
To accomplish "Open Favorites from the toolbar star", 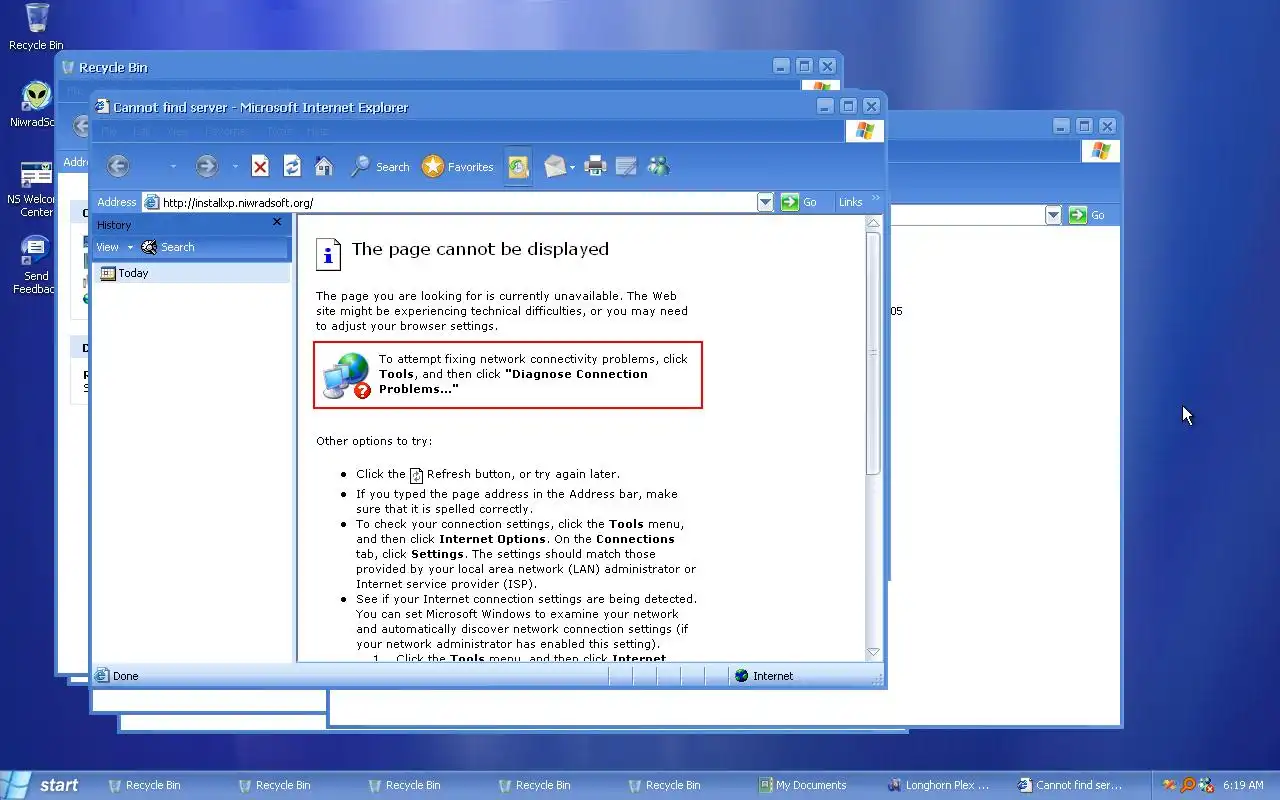I will tap(458, 167).
